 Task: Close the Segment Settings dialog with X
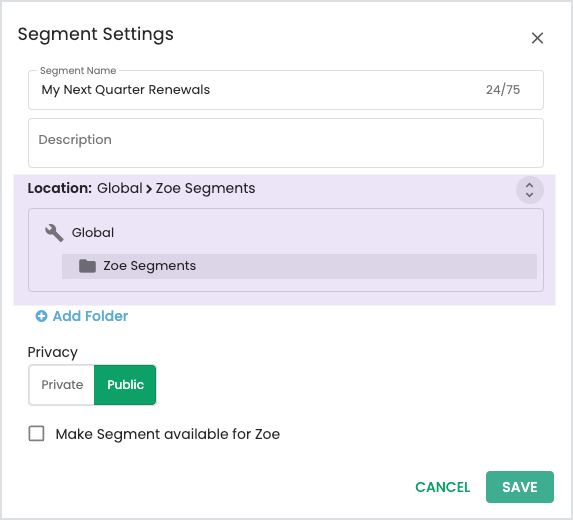(537, 38)
